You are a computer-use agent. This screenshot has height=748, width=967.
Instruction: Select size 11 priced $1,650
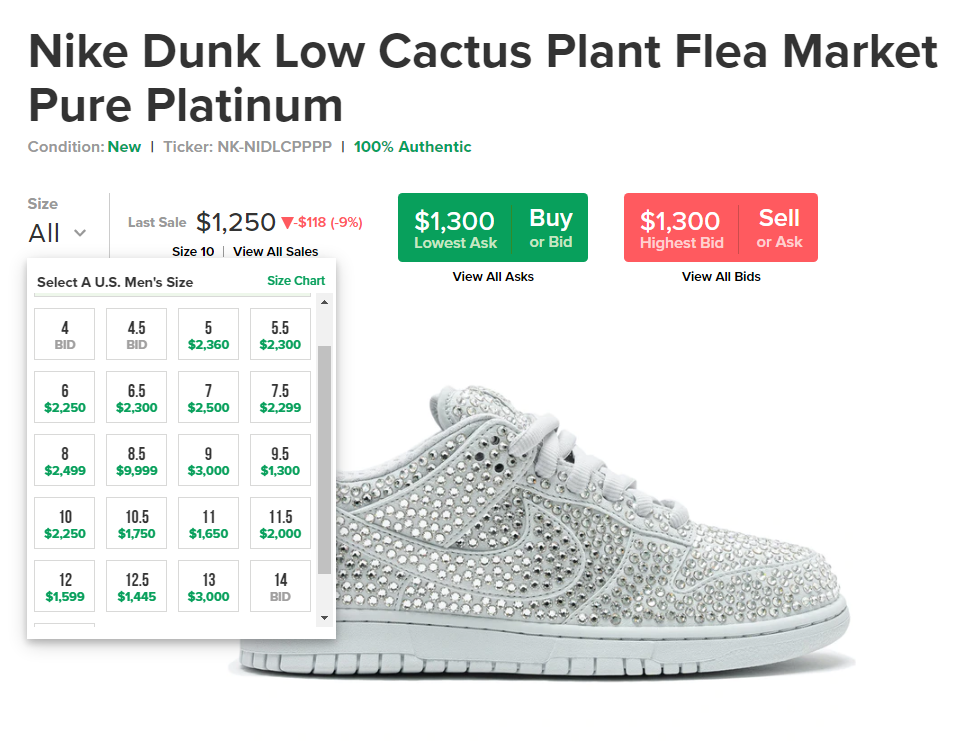click(x=208, y=524)
